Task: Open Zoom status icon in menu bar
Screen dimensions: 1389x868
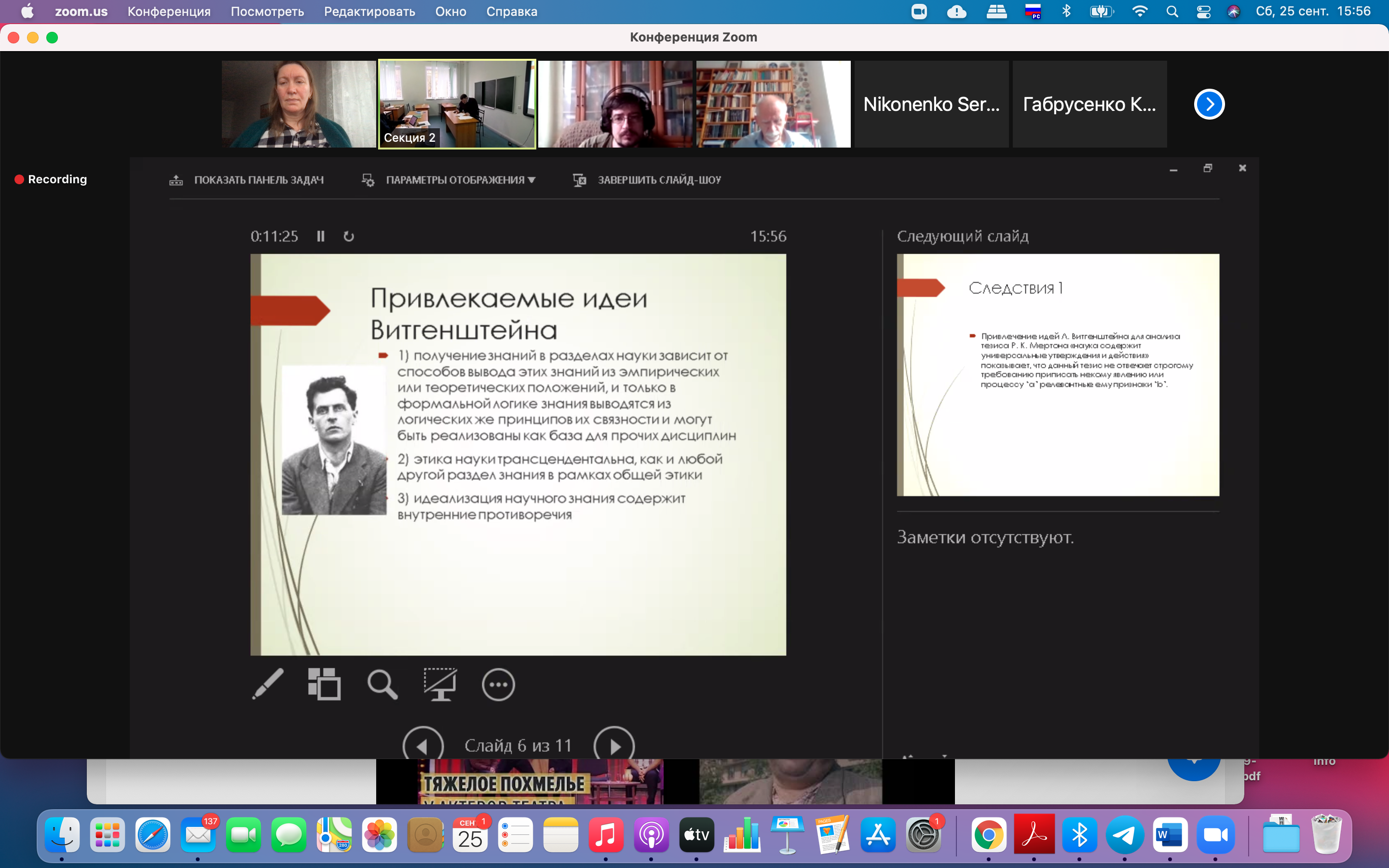Action: click(919, 12)
